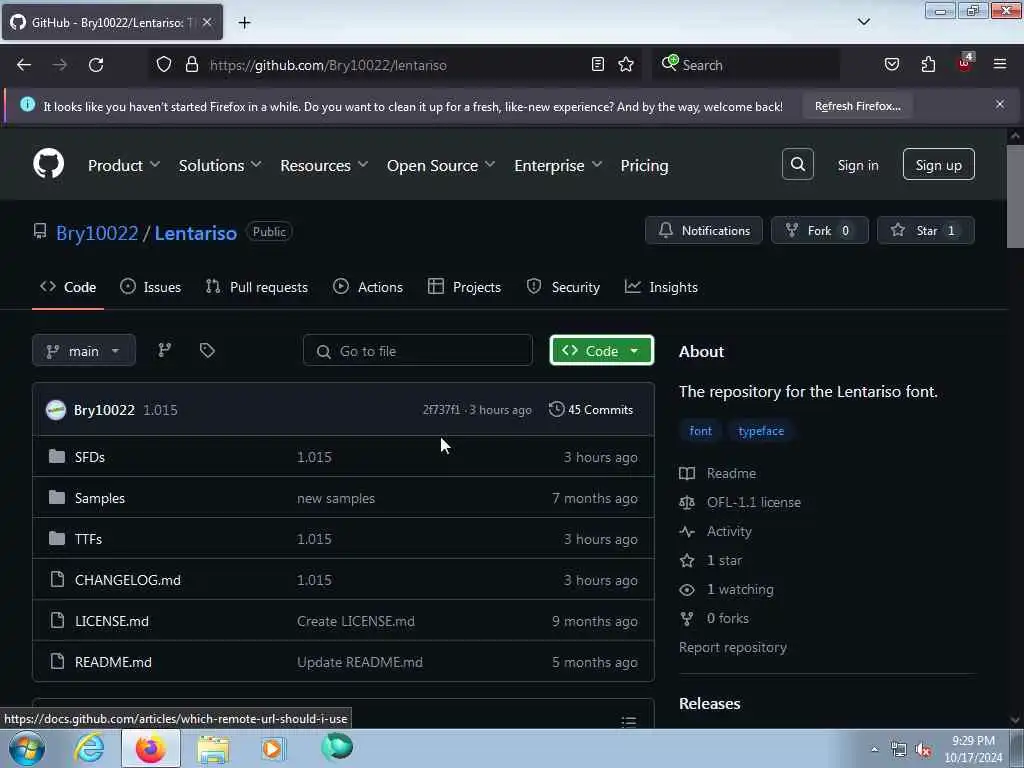The height and width of the screenshot is (768, 1024).
Task: Click the typeface topic tag
Action: pyautogui.click(x=761, y=431)
